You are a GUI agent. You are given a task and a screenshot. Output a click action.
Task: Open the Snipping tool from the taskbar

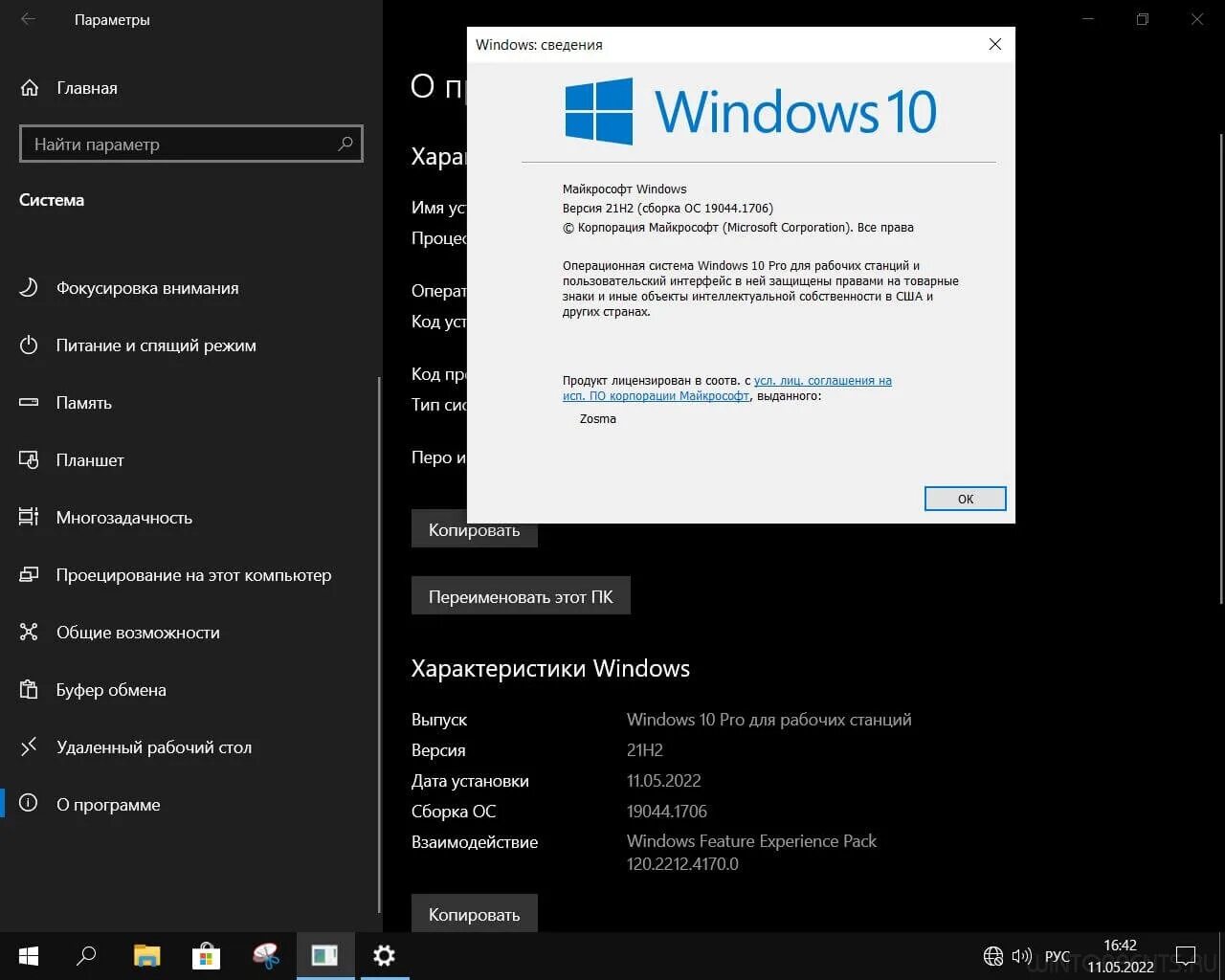pos(265,955)
